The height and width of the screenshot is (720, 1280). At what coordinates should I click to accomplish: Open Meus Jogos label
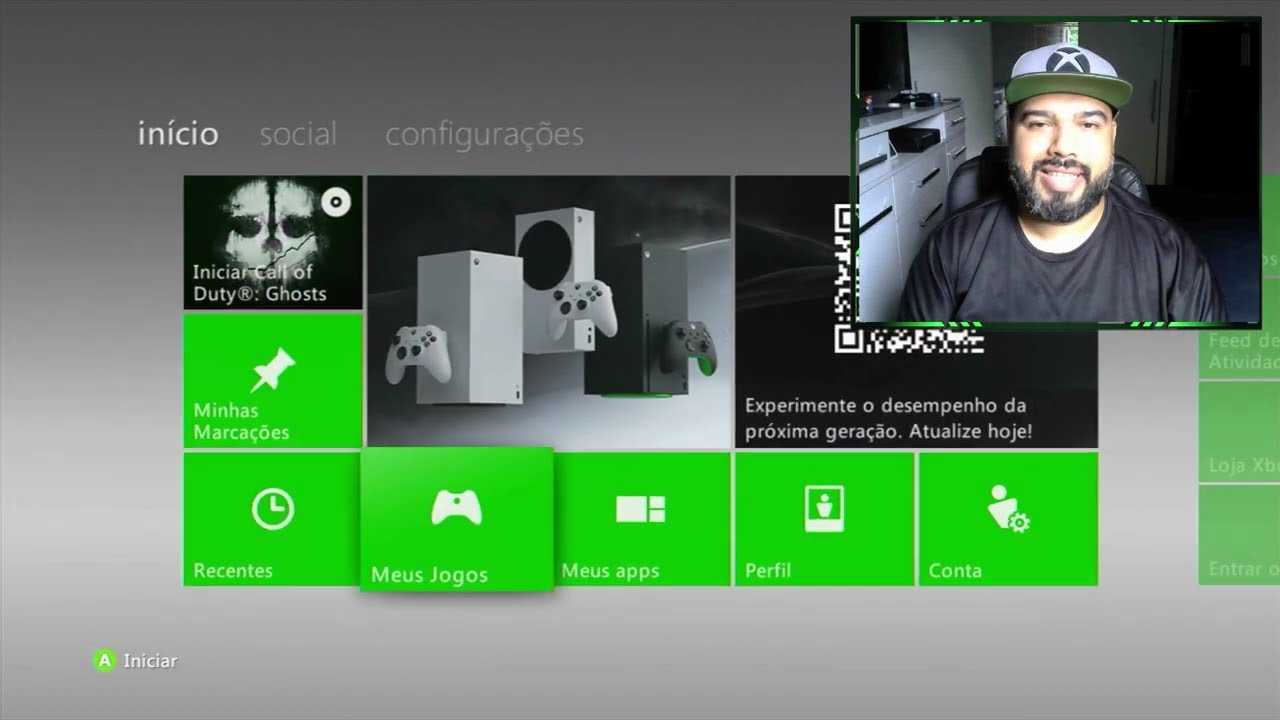point(429,575)
